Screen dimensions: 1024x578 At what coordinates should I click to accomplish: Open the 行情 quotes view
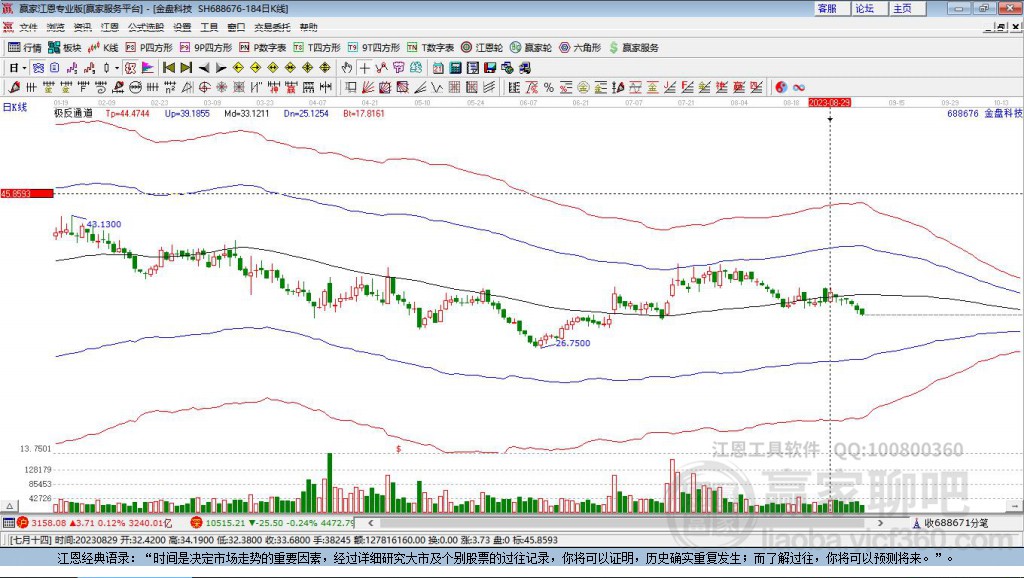25,48
